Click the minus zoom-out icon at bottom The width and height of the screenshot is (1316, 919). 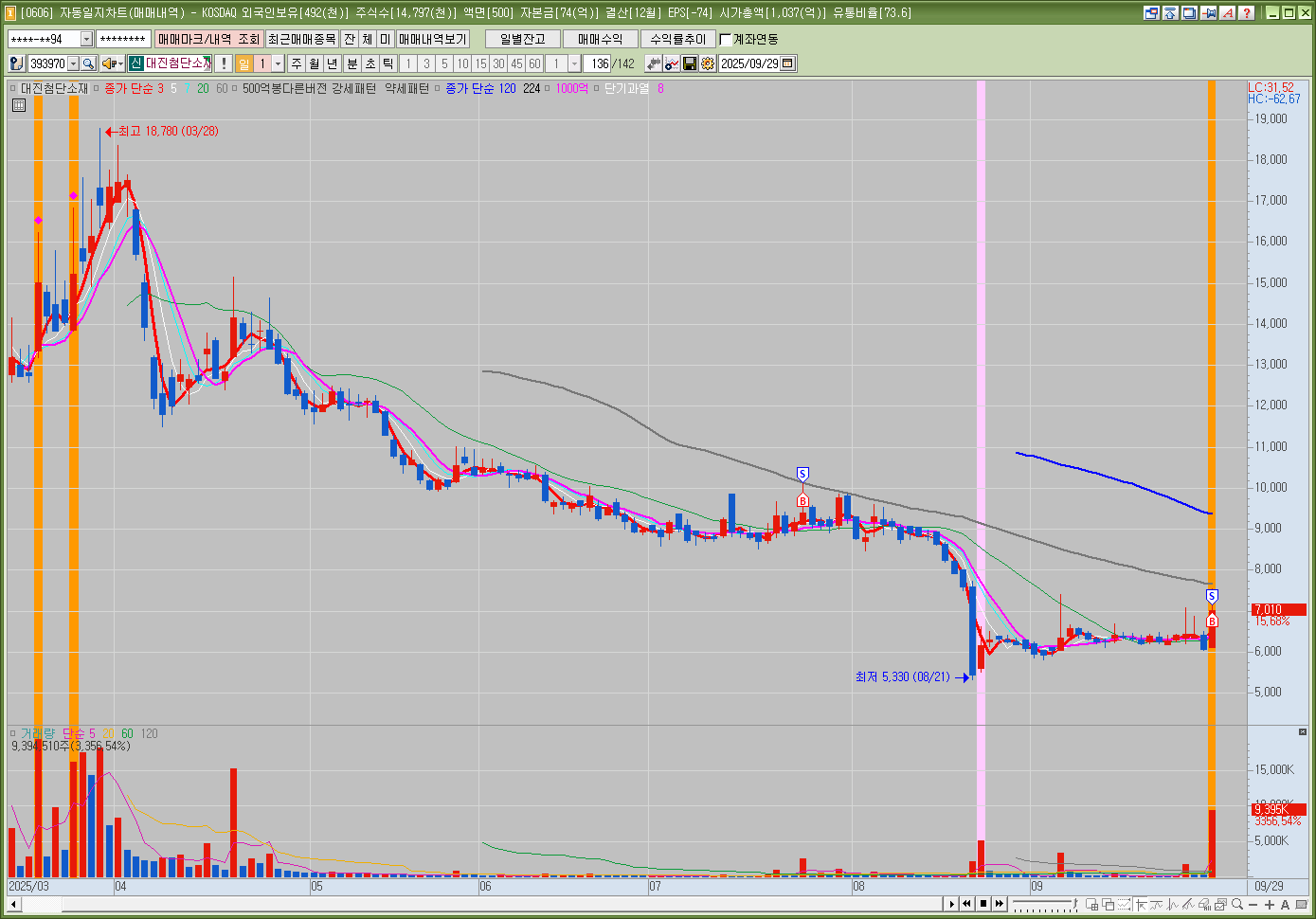point(1253,904)
